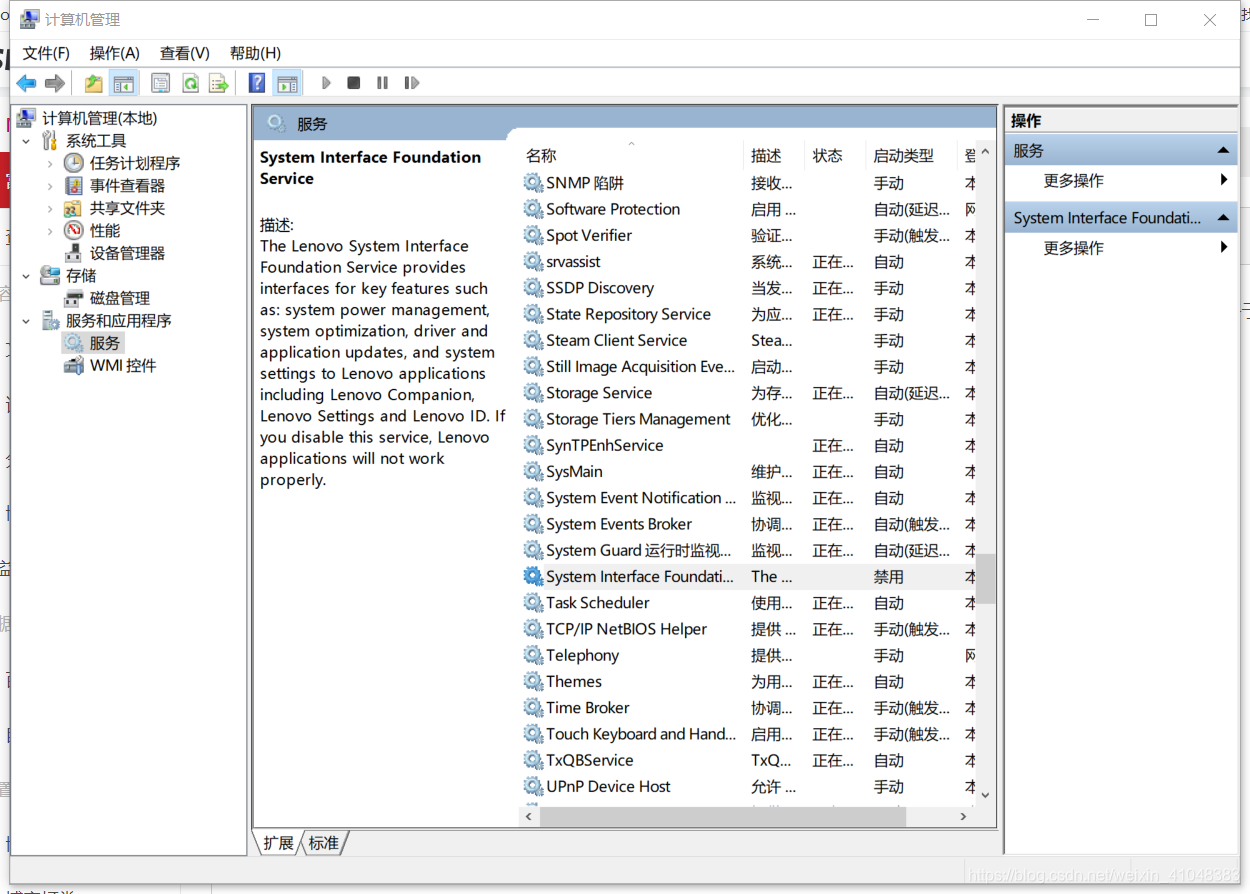Open the 帮助(H) menu
Image resolution: width=1250 pixels, height=894 pixels.
[x=255, y=53]
